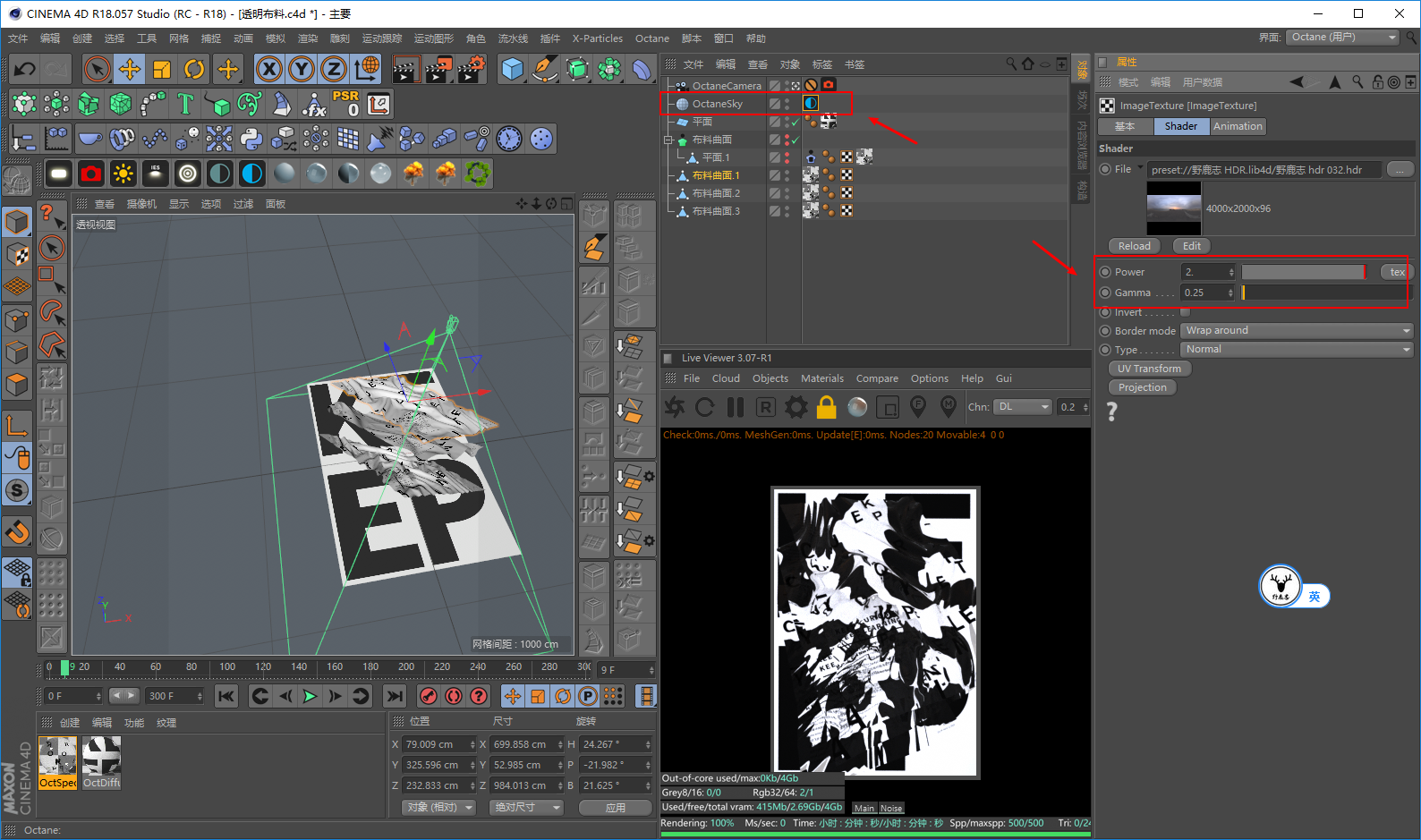Open the Type dropdown set to Normal
Viewport: 1421px width, 840px height.
(1296, 350)
